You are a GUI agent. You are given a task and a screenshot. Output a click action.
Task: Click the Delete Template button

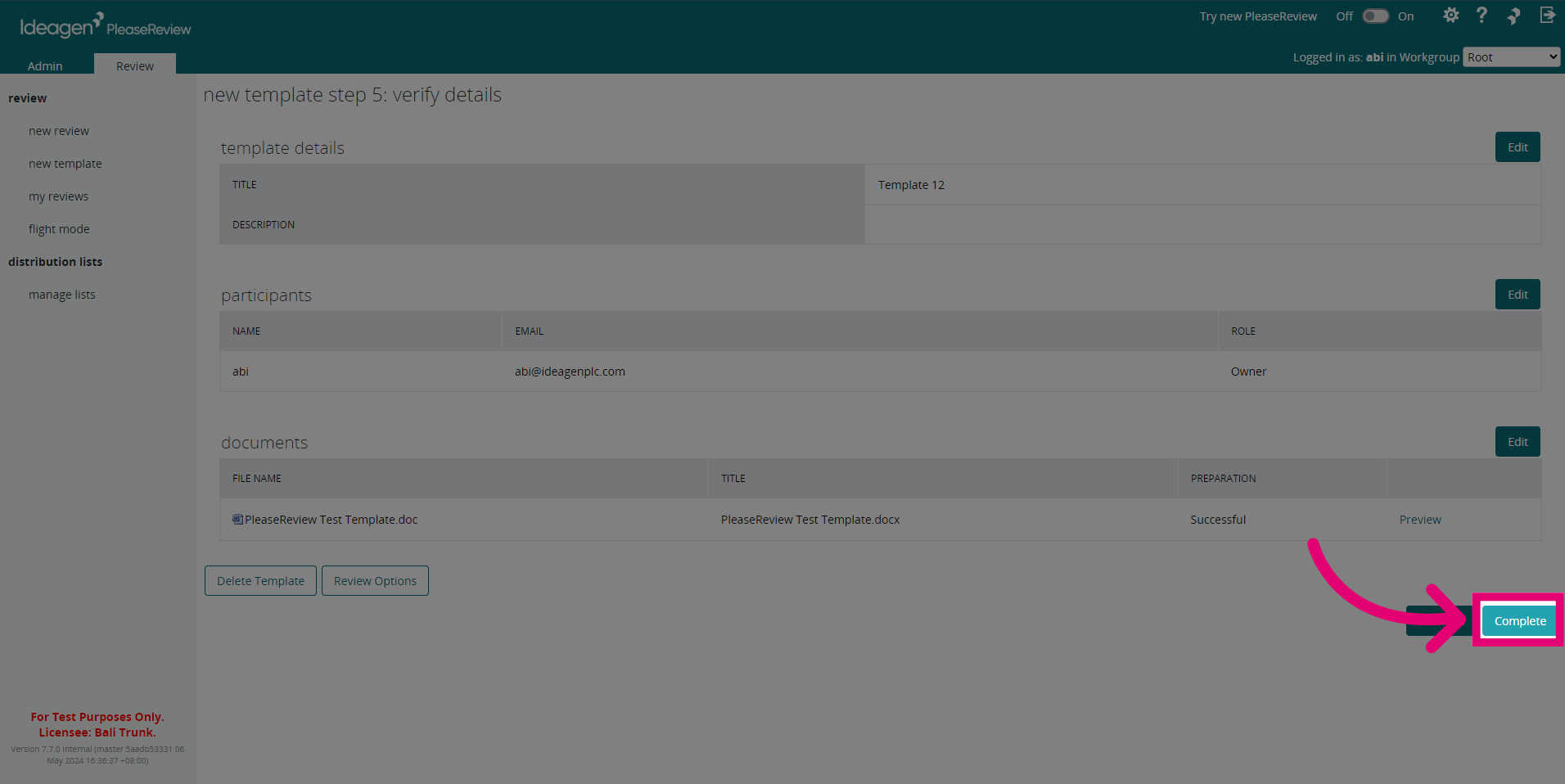point(260,581)
